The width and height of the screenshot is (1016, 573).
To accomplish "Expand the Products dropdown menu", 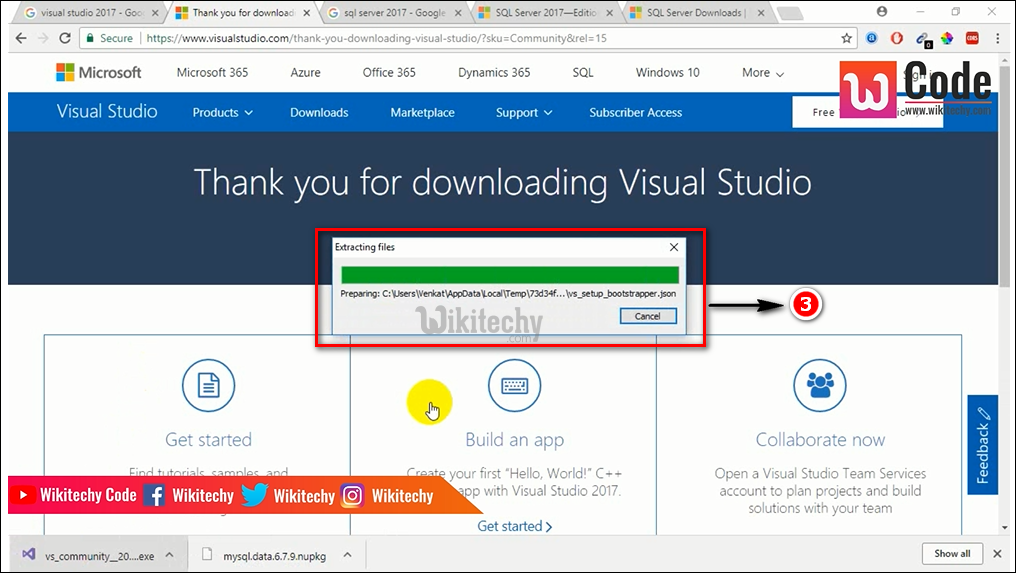I will (x=222, y=113).
